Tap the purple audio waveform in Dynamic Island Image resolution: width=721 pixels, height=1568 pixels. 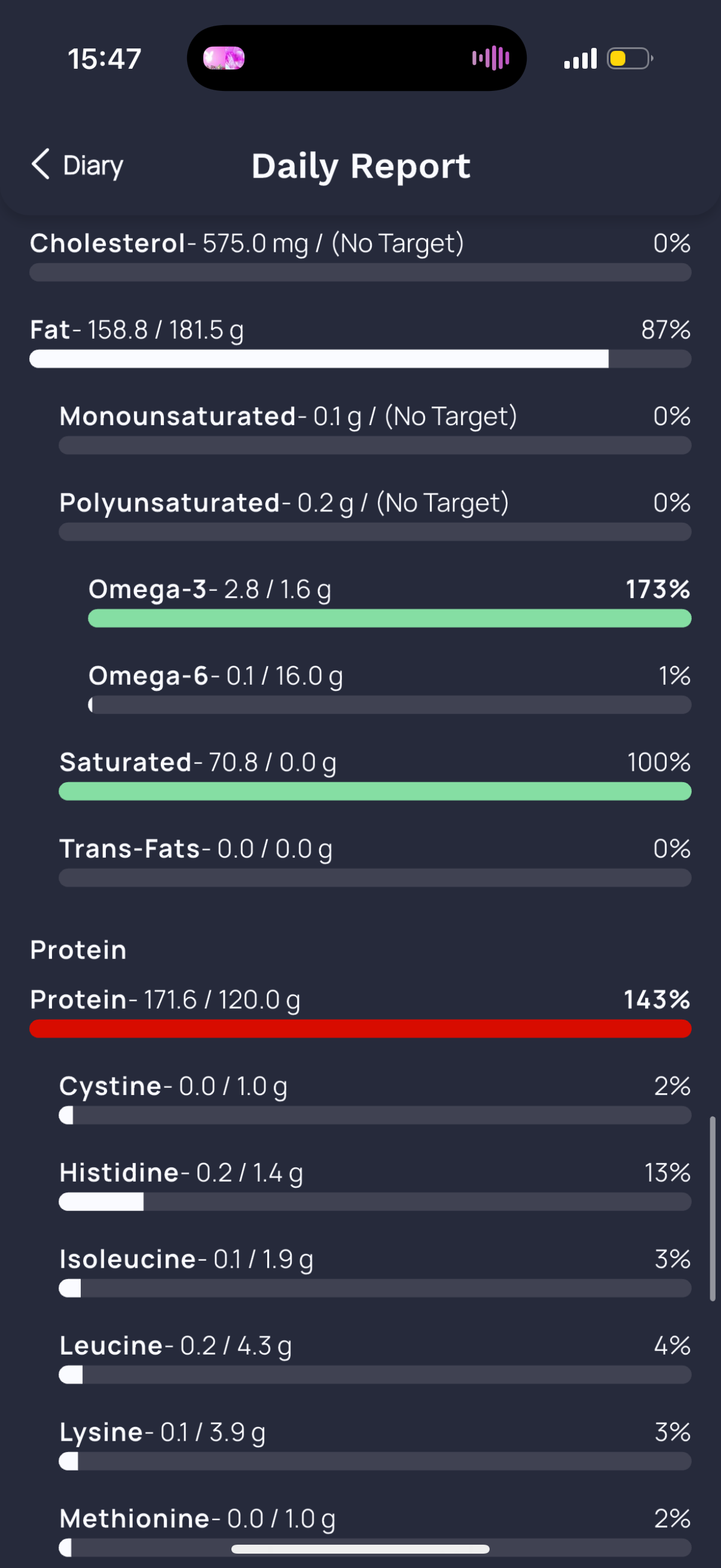pyautogui.click(x=490, y=59)
